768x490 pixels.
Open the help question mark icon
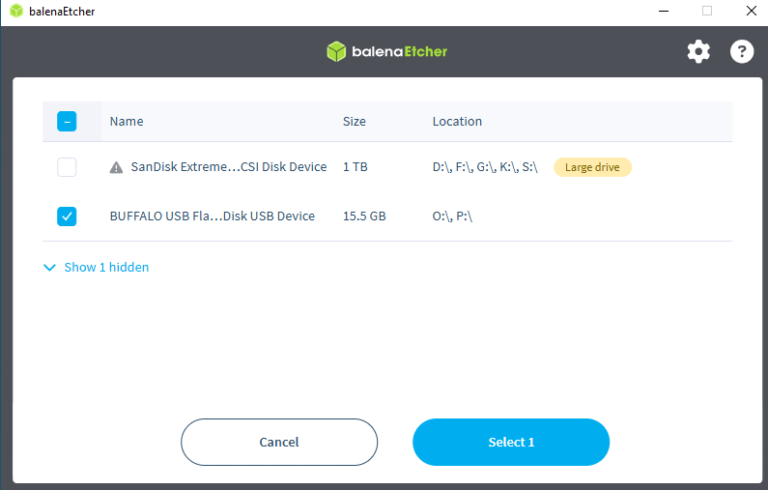(x=742, y=51)
